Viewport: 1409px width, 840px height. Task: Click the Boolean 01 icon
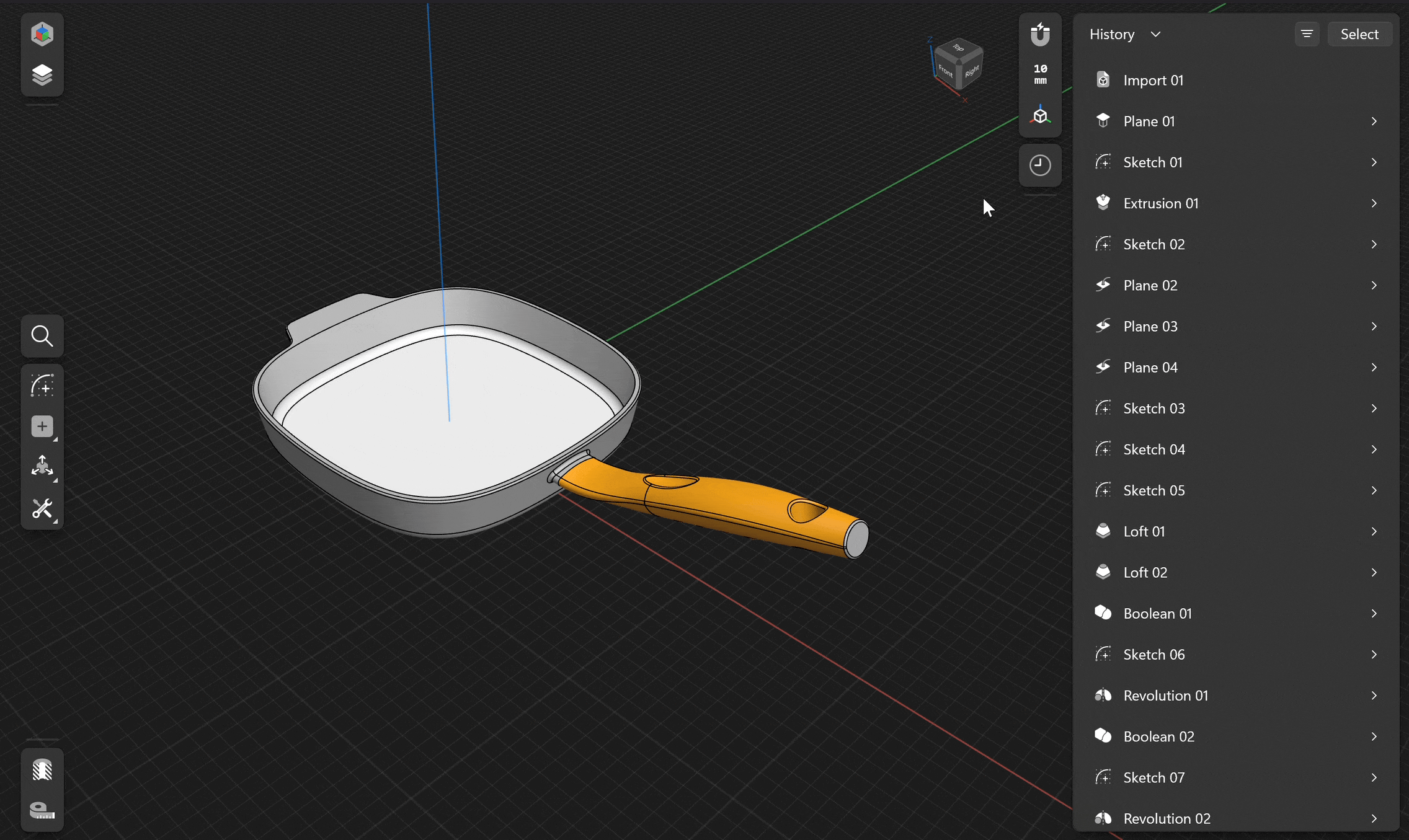pyautogui.click(x=1103, y=613)
